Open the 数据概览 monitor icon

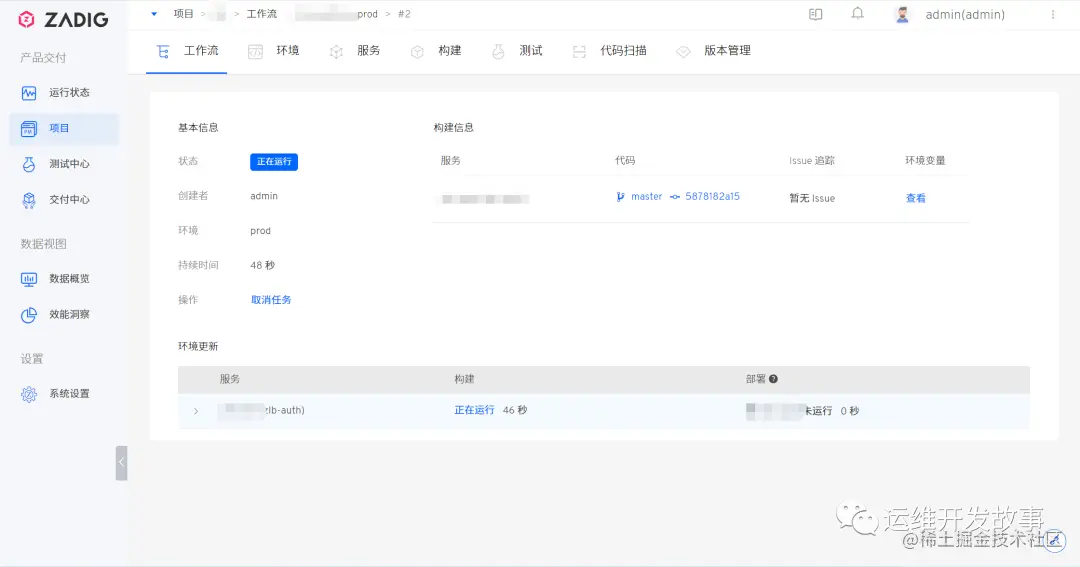29,279
